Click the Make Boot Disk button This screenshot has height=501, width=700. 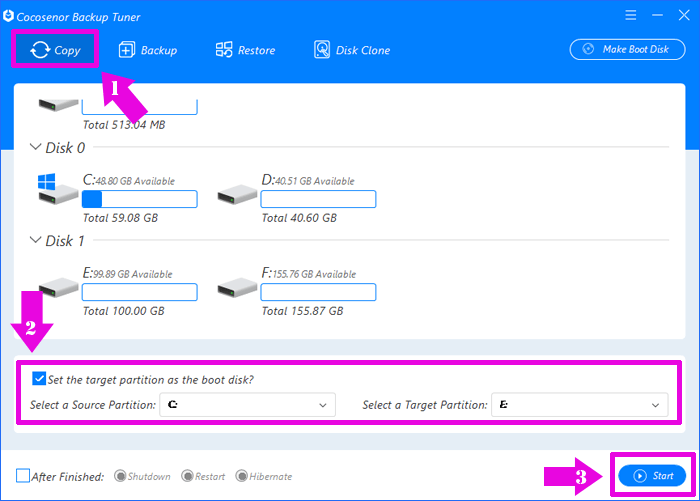[627, 49]
